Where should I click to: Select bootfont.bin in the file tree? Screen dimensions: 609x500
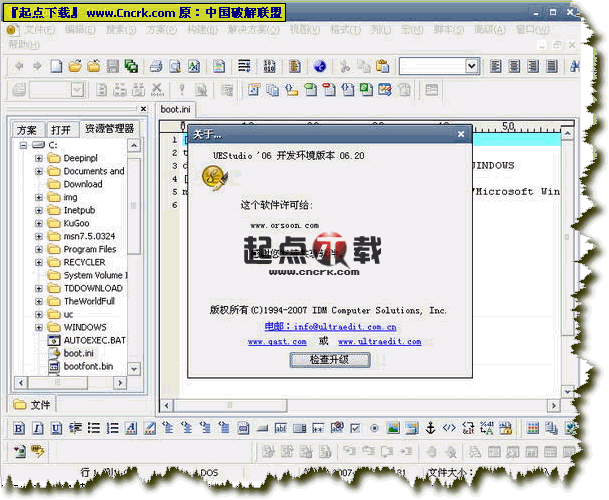88,367
